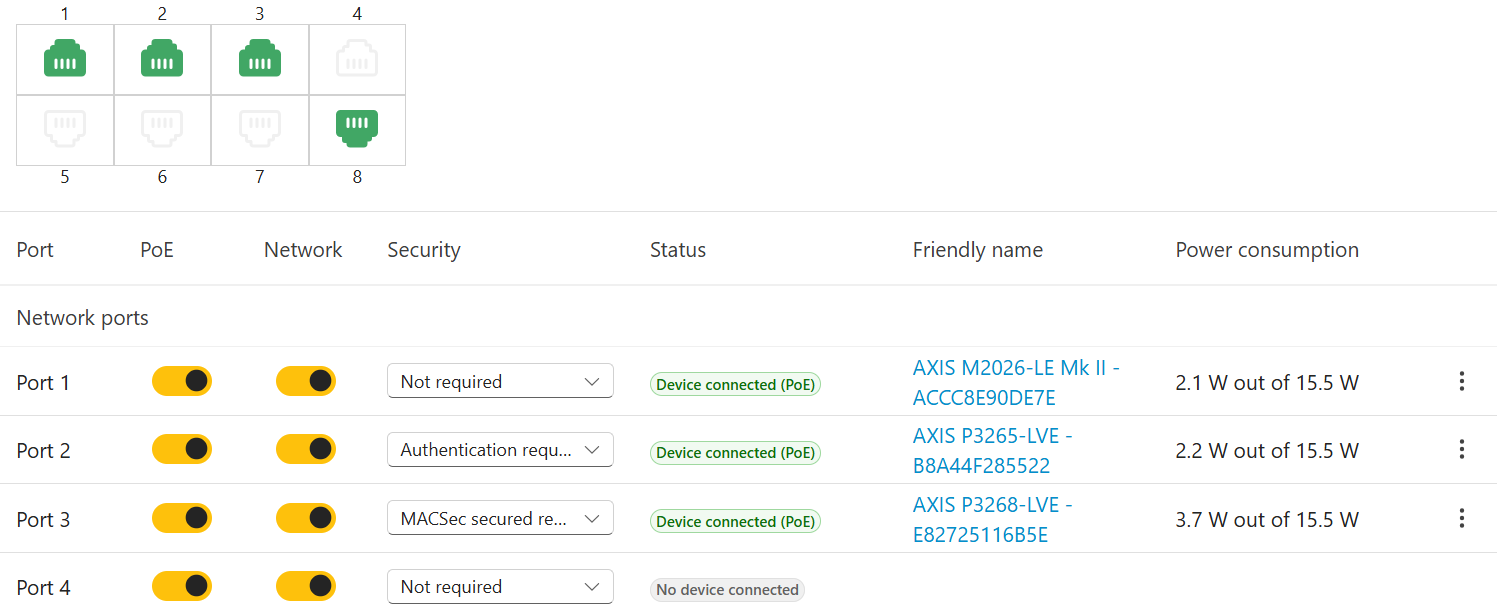Open Port 4 Security dropdown
1497x616 pixels.
click(x=500, y=586)
